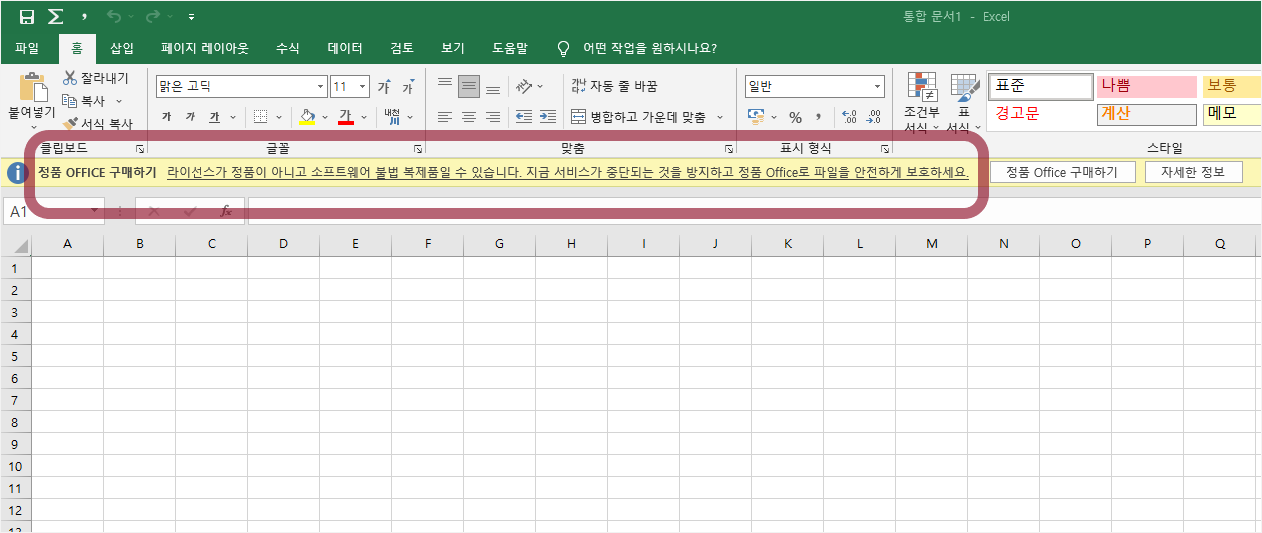Click the Save icon in quick access toolbar

(27, 17)
